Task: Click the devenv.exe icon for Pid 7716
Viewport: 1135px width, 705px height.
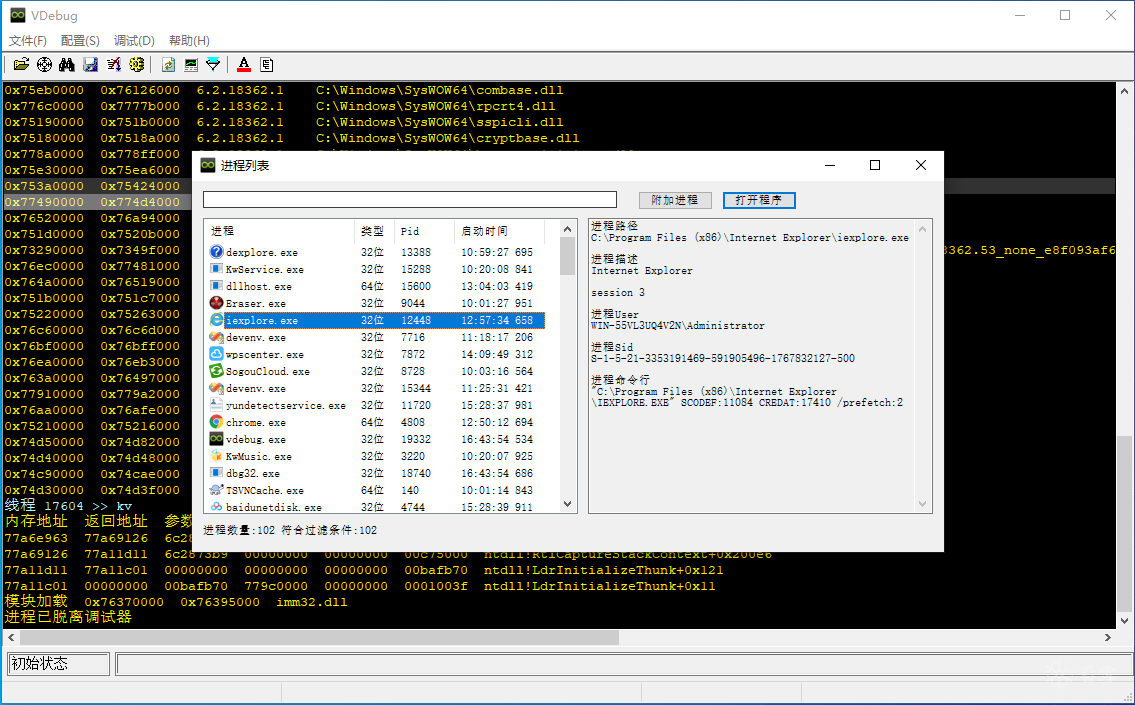Action: [216, 337]
